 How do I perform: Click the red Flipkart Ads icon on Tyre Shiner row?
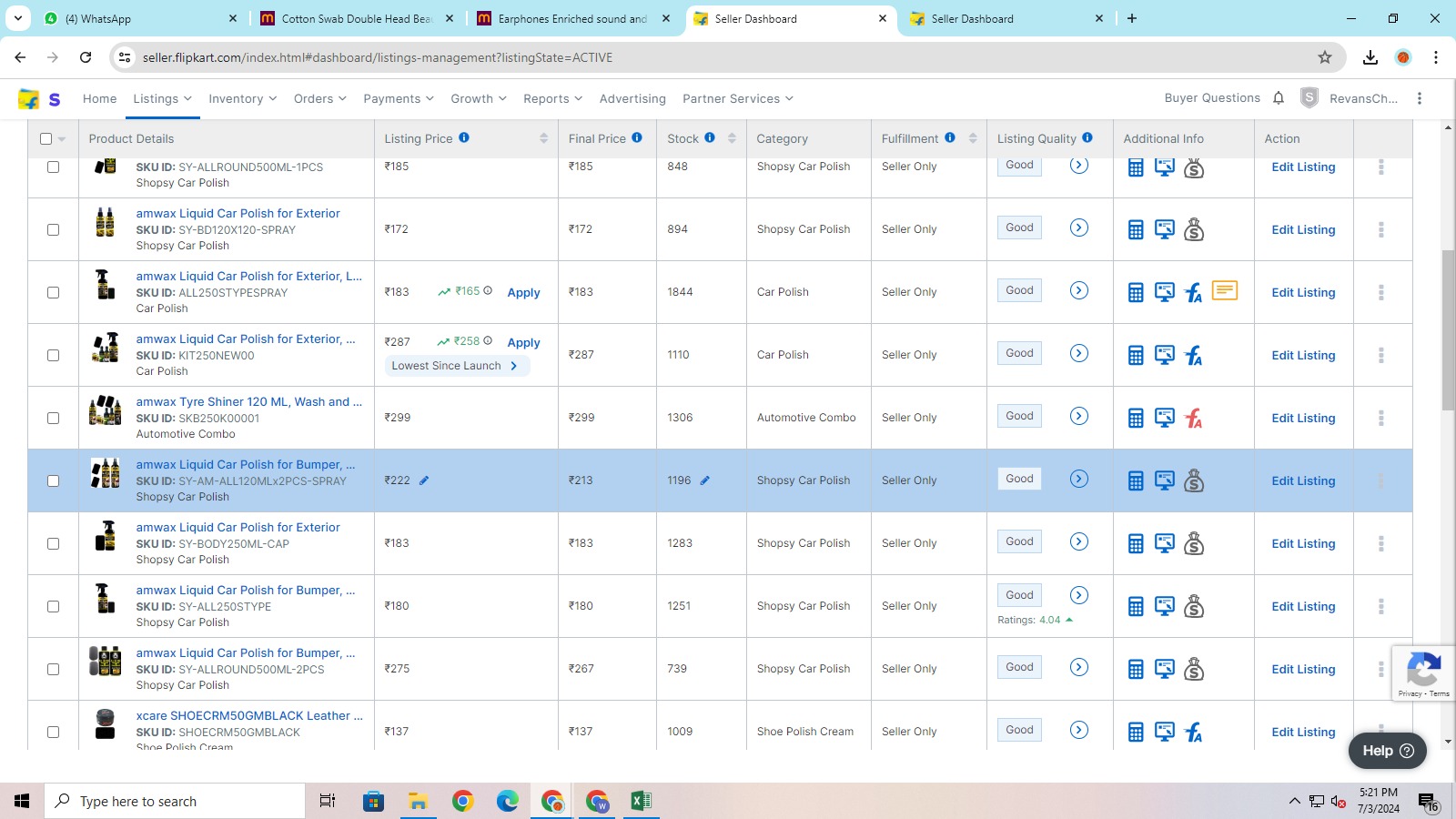click(x=1193, y=418)
